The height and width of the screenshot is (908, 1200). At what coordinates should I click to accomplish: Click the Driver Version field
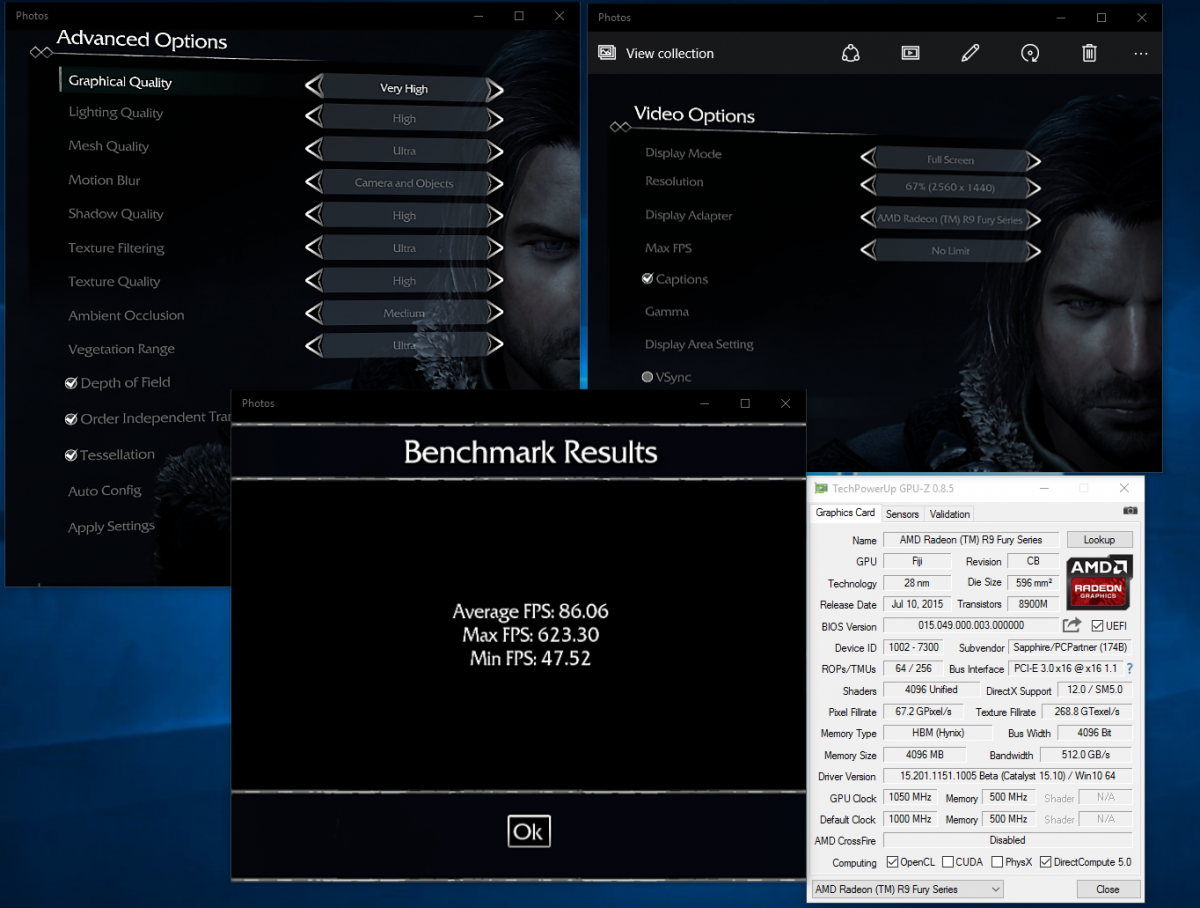tap(1008, 776)
